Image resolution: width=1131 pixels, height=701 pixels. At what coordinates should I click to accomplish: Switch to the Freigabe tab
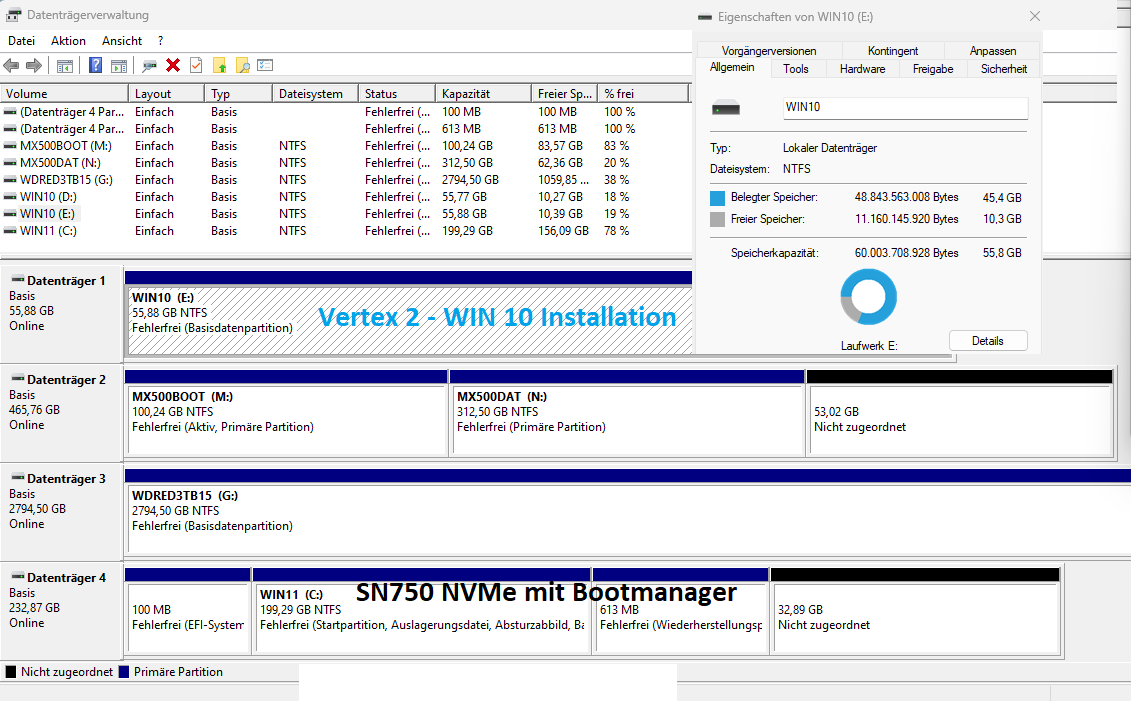click(x=933, y=69)
